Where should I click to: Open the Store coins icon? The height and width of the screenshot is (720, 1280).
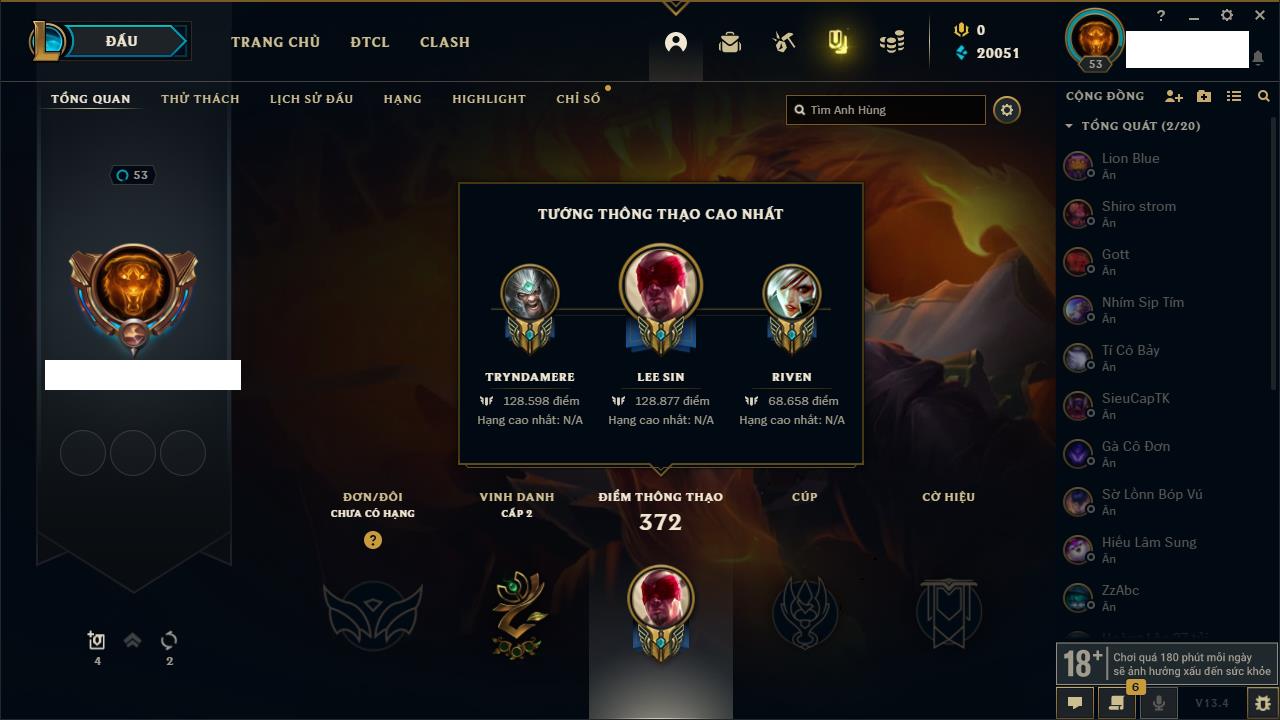pos(892,42)
